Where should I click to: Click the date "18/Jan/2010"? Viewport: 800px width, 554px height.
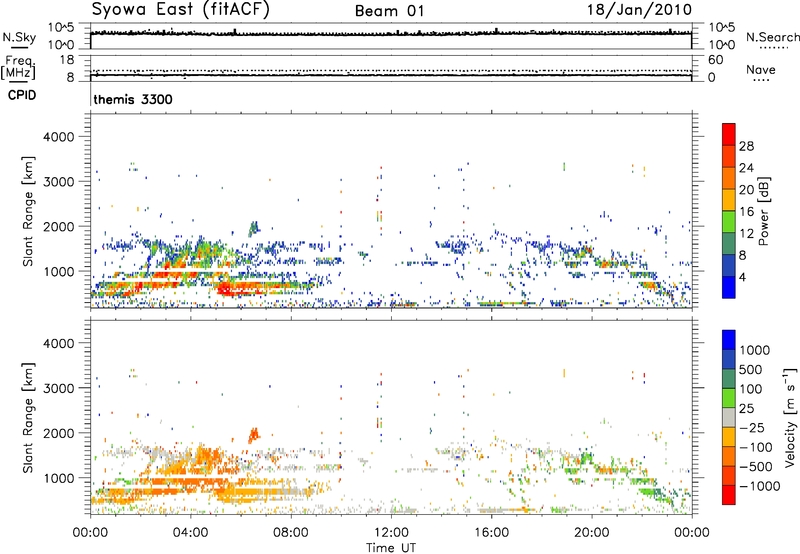pyautogui.click(x=639, y=10)
